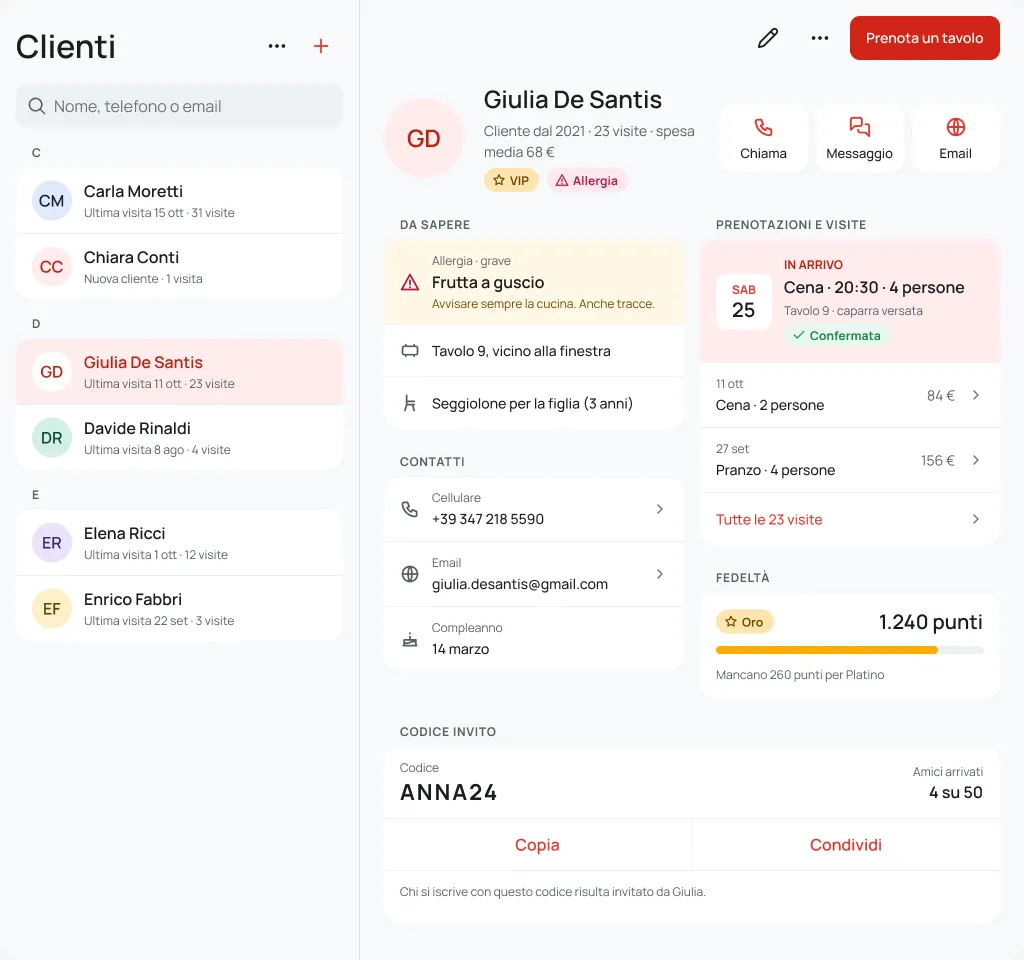Click the search magnifier icon
Viewport: 1024px width, 960px height.
click(37, 106)
